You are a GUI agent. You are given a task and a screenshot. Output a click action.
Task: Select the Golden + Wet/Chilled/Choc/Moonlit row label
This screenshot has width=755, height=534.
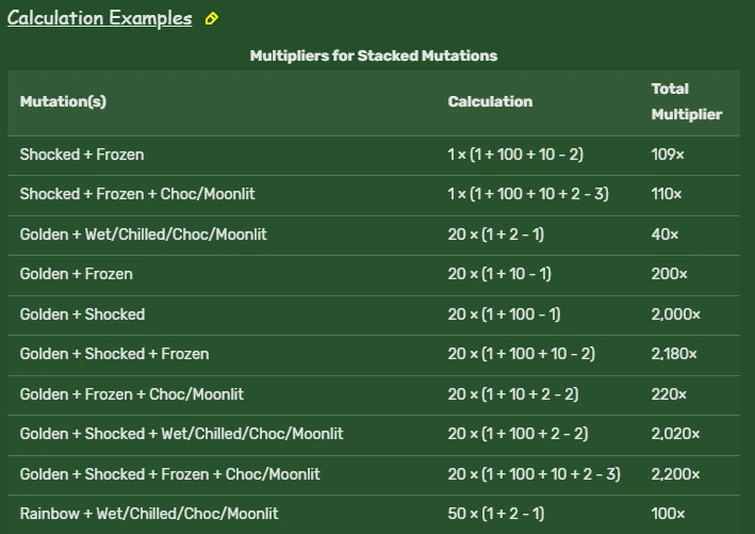coord(143,234)
